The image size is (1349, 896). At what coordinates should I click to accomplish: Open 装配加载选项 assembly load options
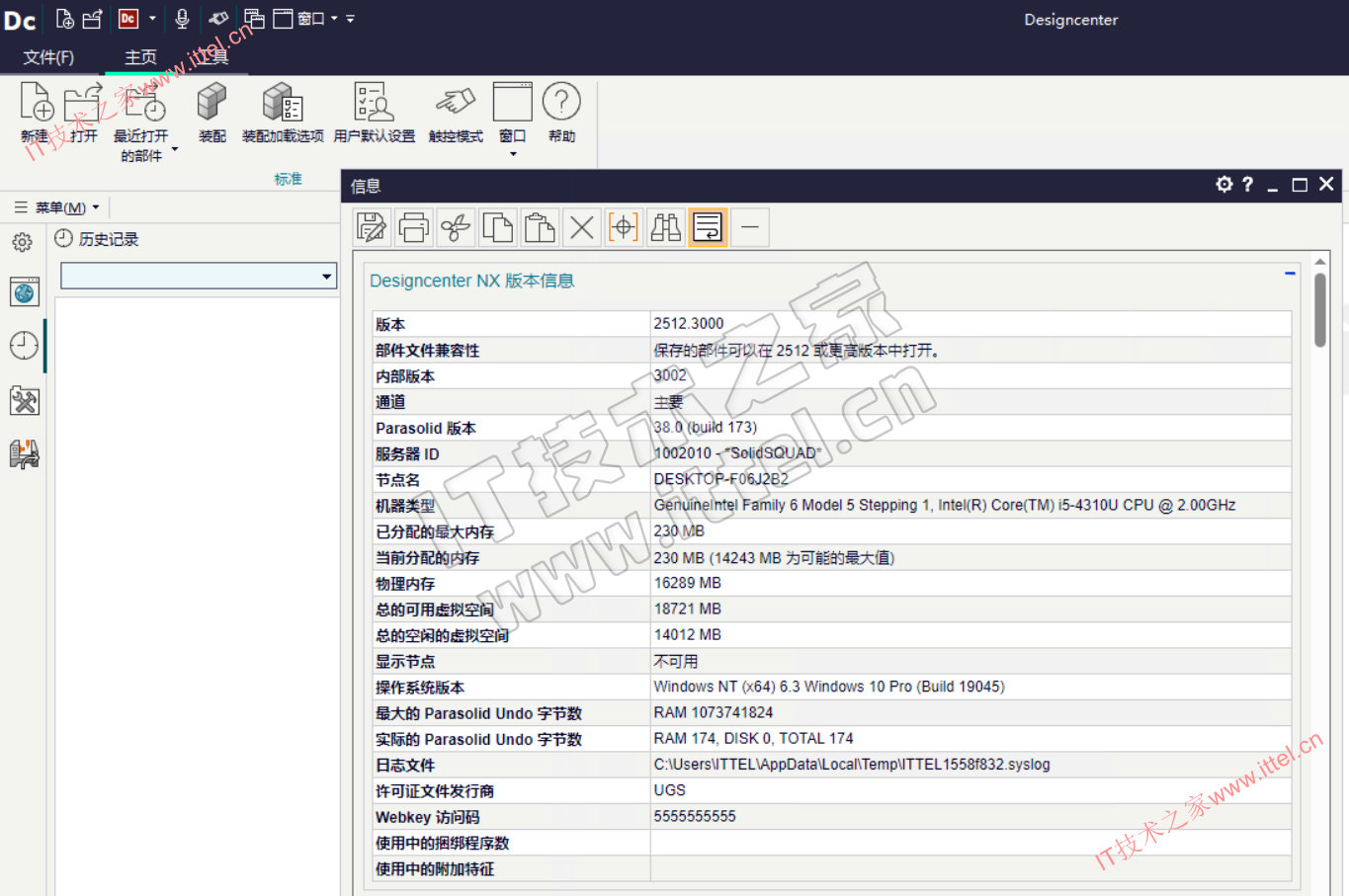pyautogui.click(x=283, y=113)
